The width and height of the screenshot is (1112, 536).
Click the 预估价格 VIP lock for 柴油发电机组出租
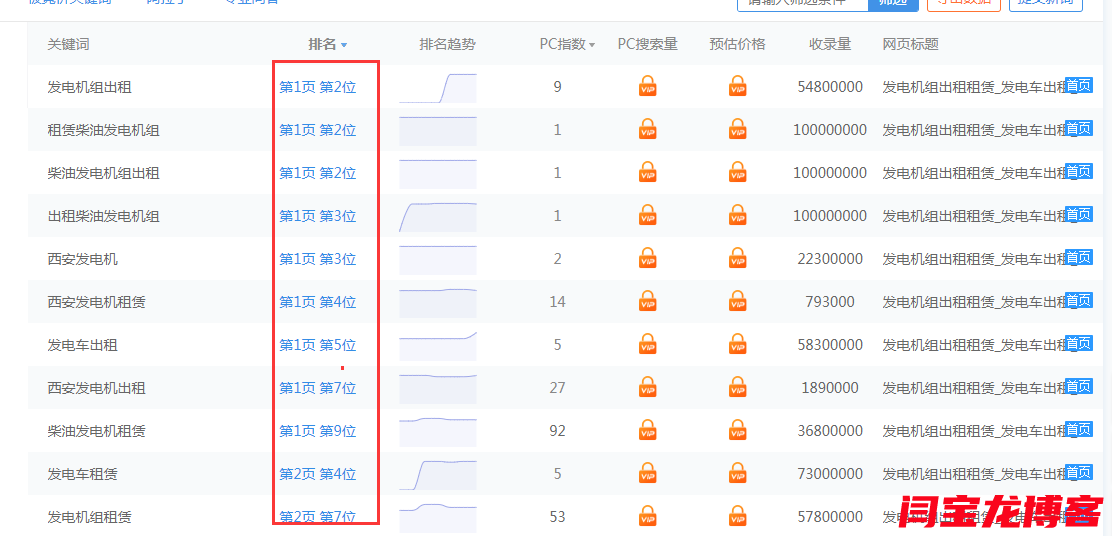pyautogui.click(x=738, y=172)
